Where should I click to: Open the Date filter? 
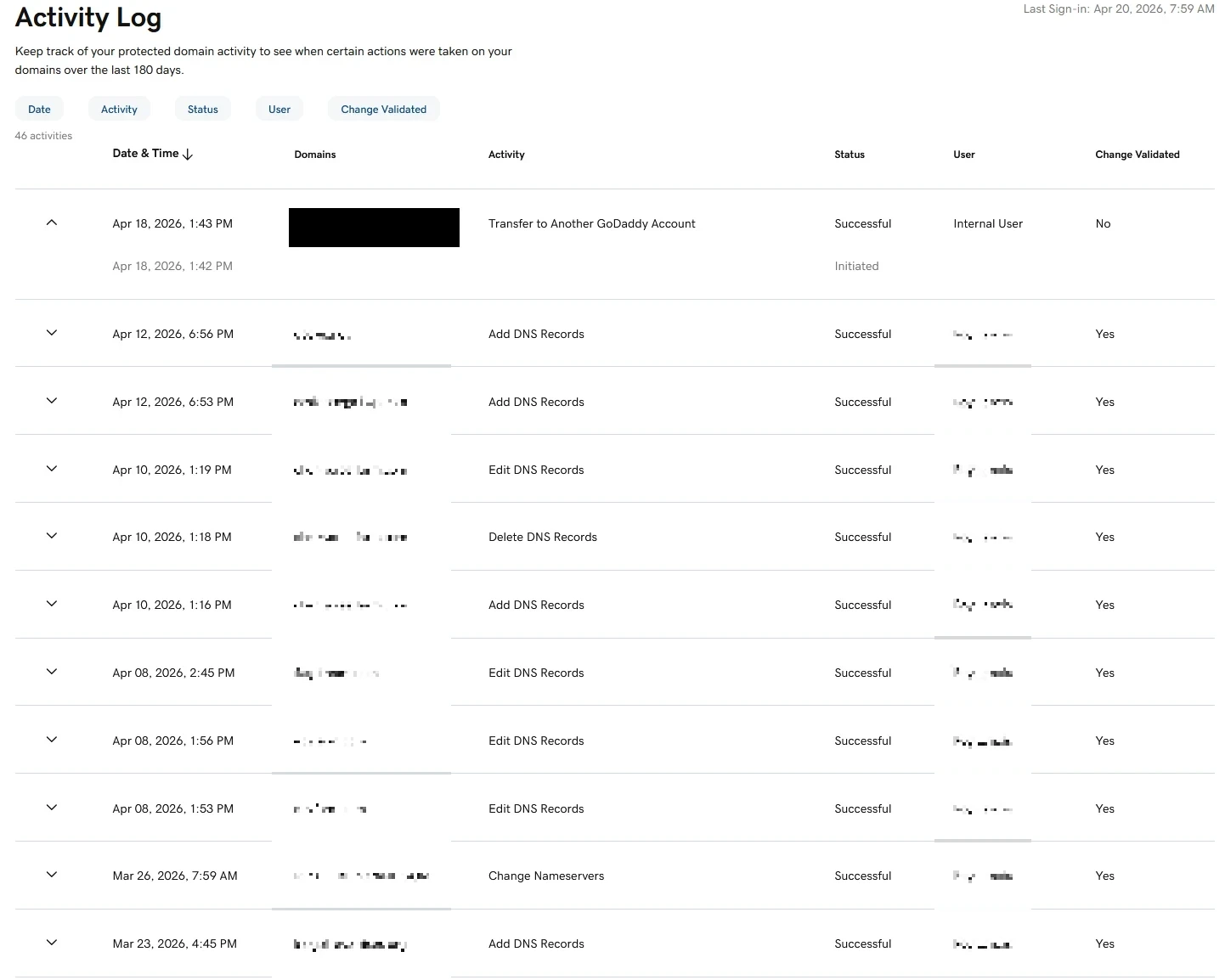tap(39, 109)
